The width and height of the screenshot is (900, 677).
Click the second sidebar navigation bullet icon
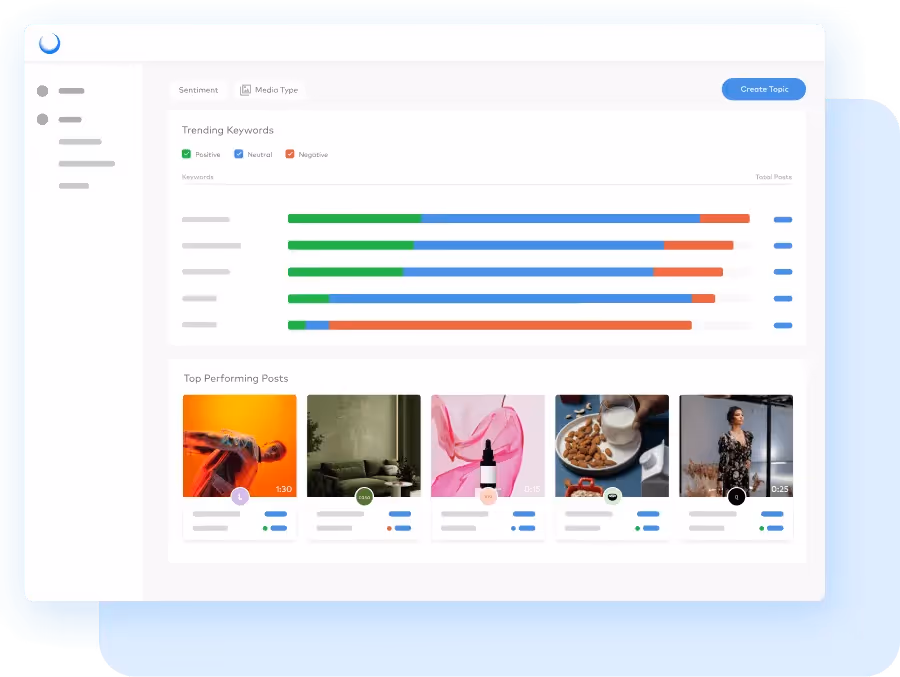[x=42, y=119]
